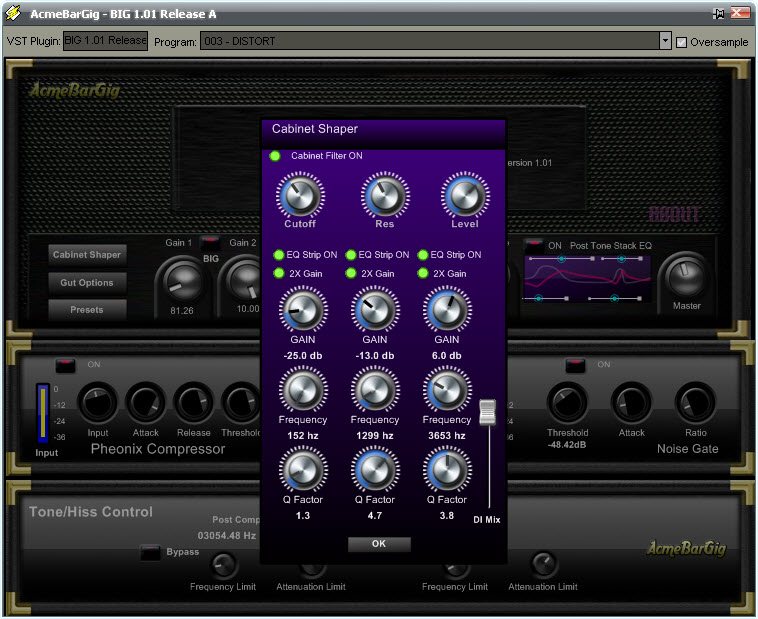Image resolution: width=758 pixels, height=619 pixels.
Task: Toggle the Cabinet Filter ON LED
Action: click(275, 156)
